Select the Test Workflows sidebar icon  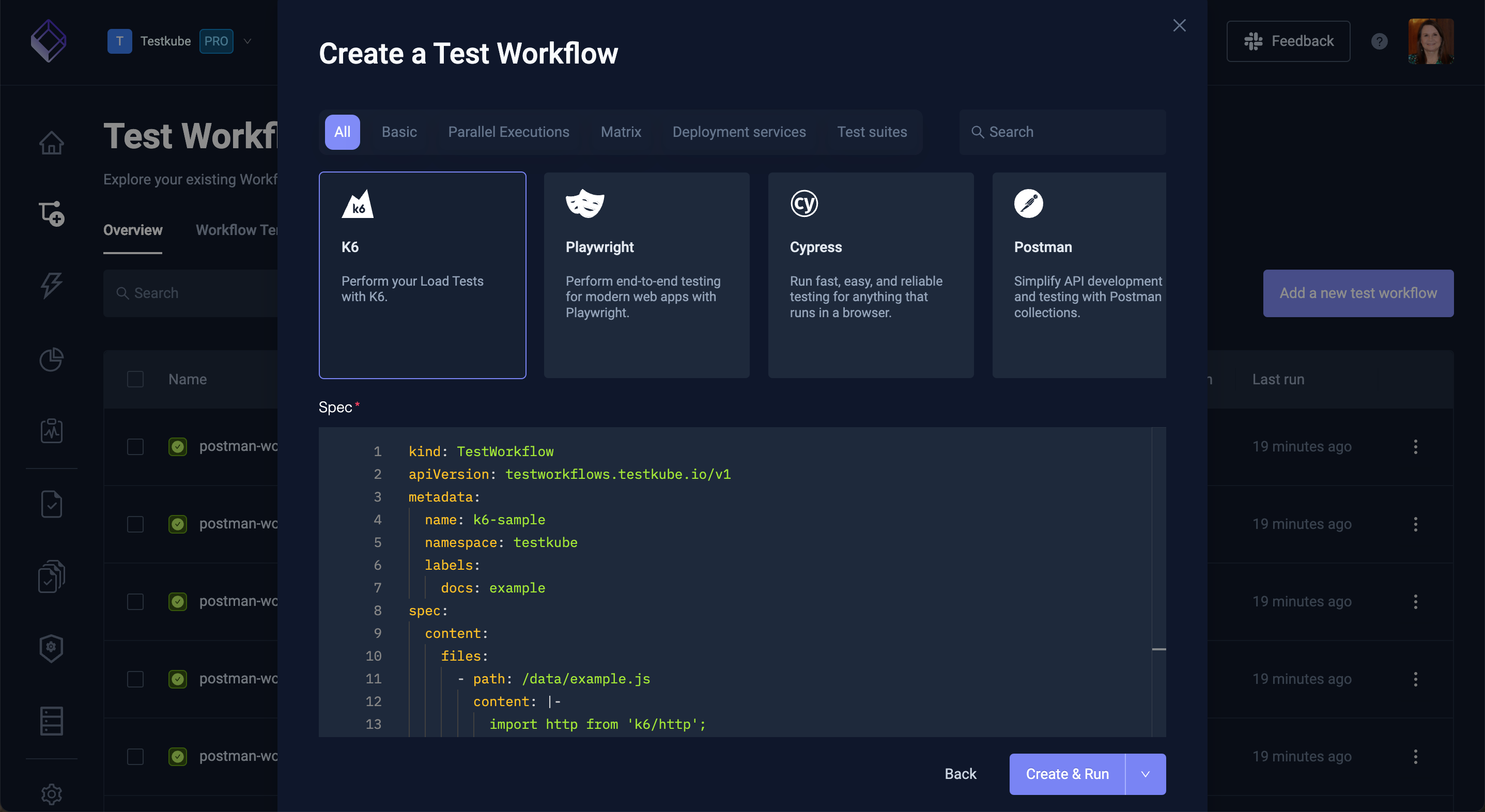click(x=51, y=214)
